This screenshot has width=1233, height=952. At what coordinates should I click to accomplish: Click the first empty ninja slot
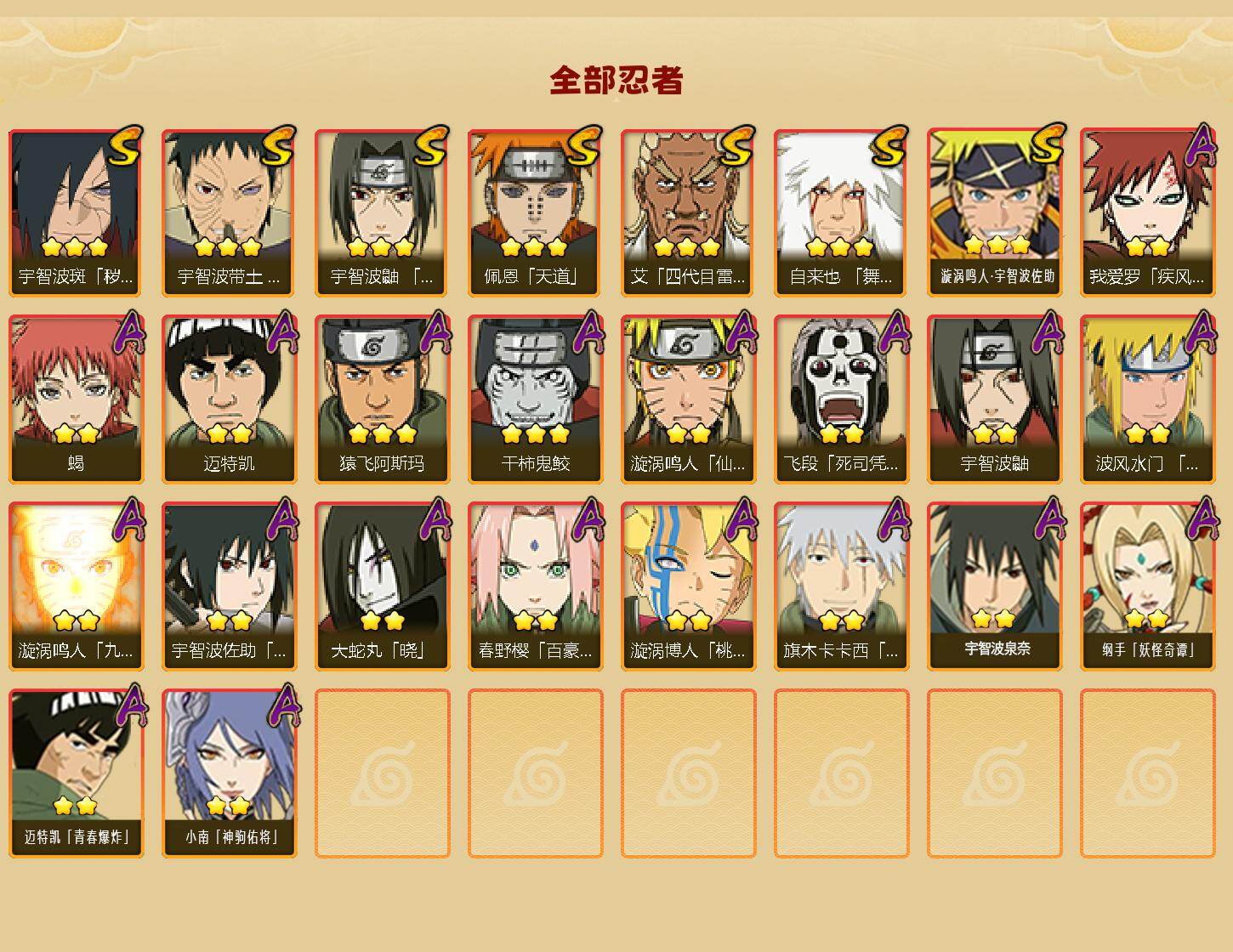point(382,773)
